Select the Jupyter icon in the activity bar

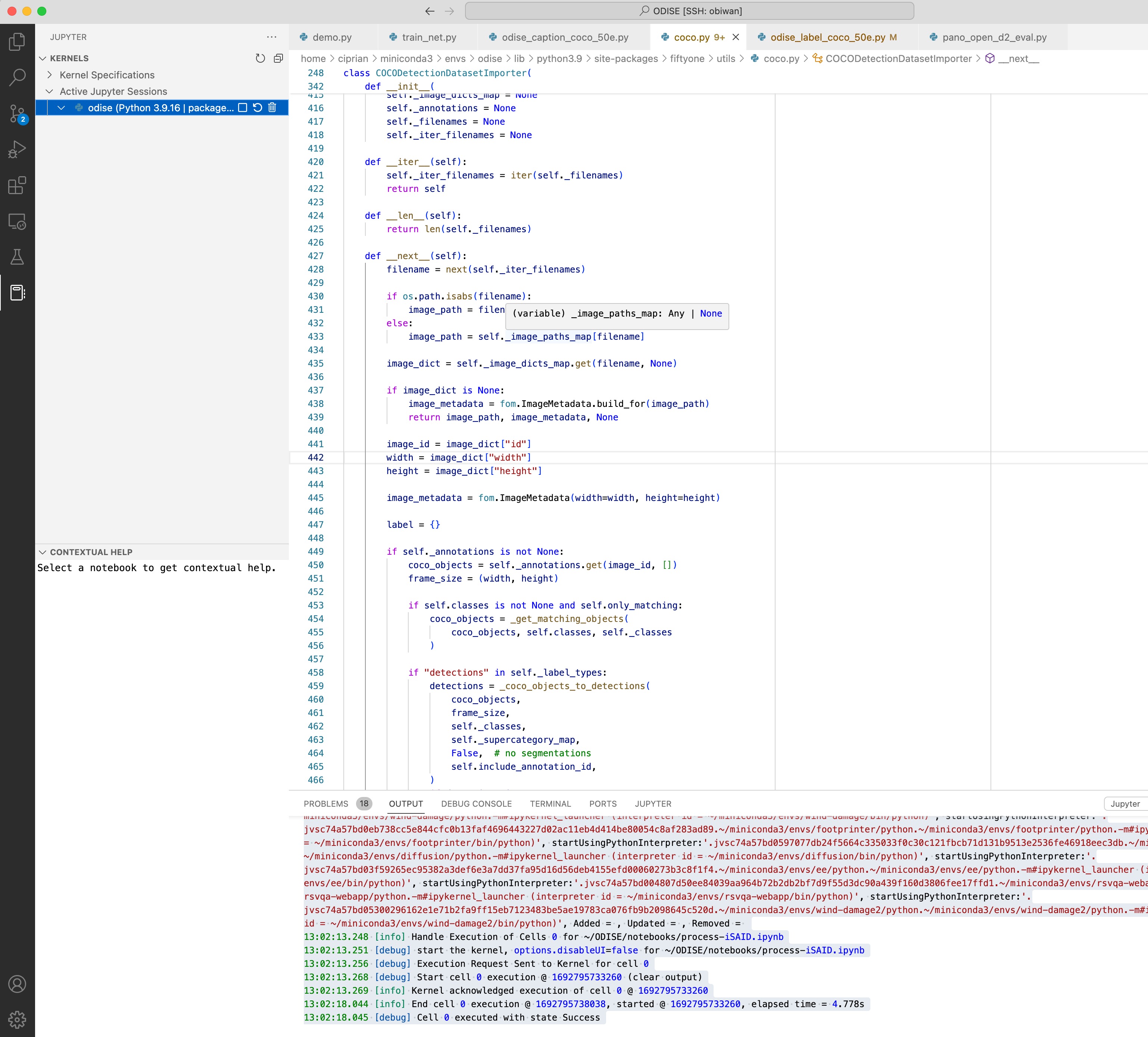17,293
